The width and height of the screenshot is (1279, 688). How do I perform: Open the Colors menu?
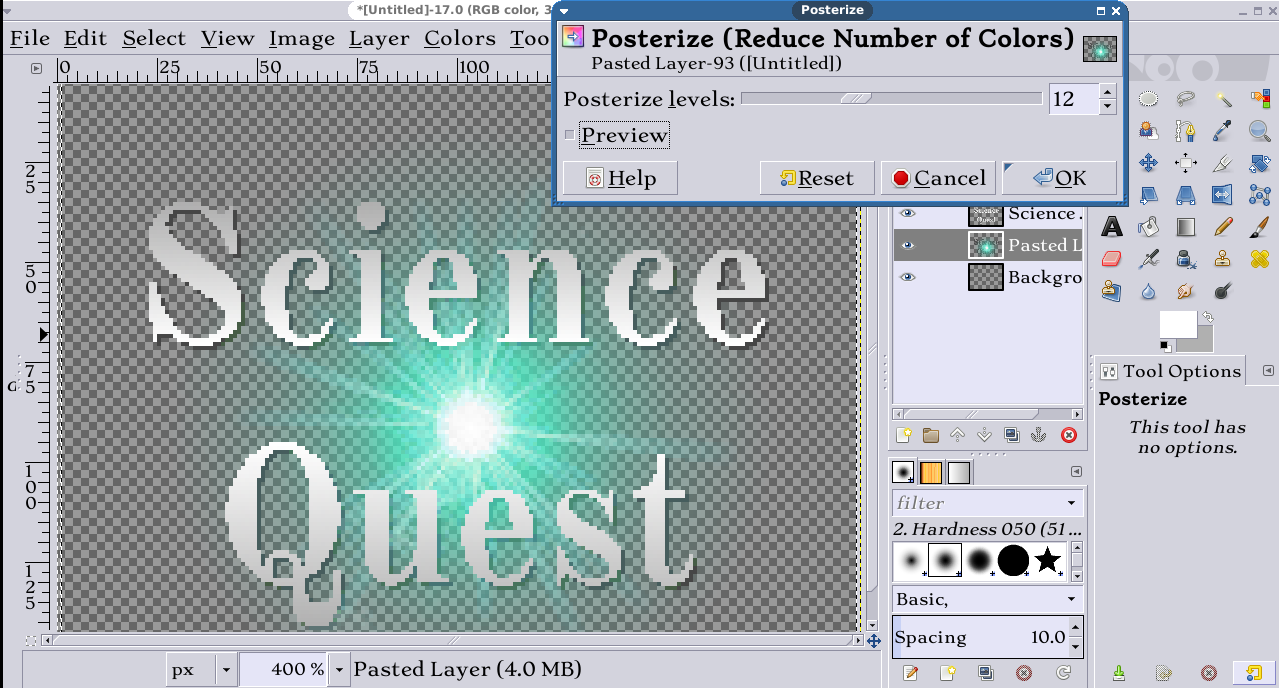tap(459, 38)
